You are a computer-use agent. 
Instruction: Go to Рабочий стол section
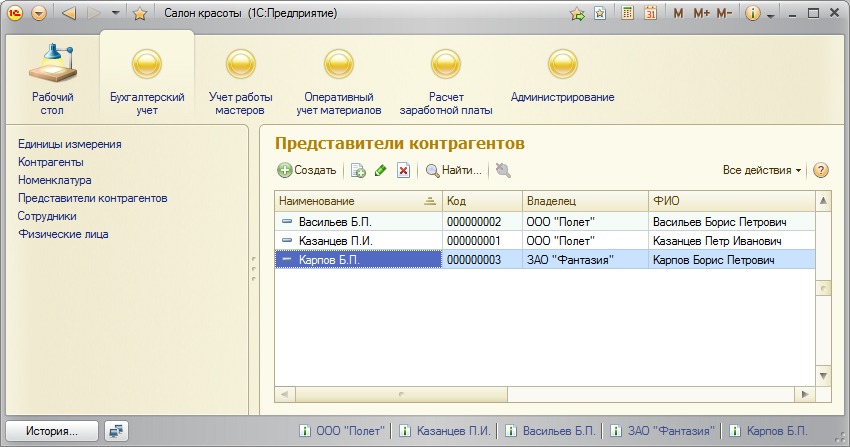click(x=52, y=79)
